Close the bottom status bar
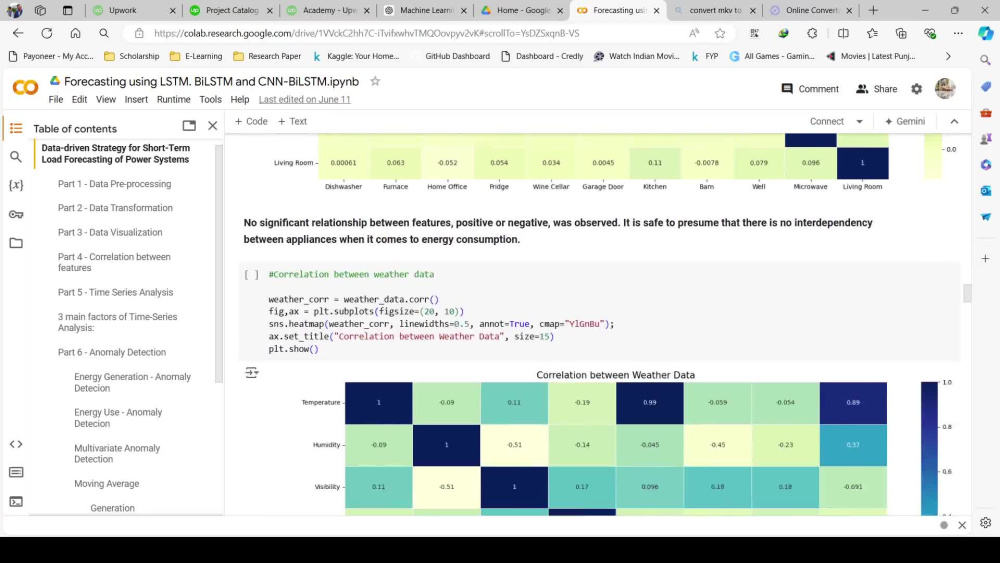Screen dimensions: 1000x563 tap(962, 525)
